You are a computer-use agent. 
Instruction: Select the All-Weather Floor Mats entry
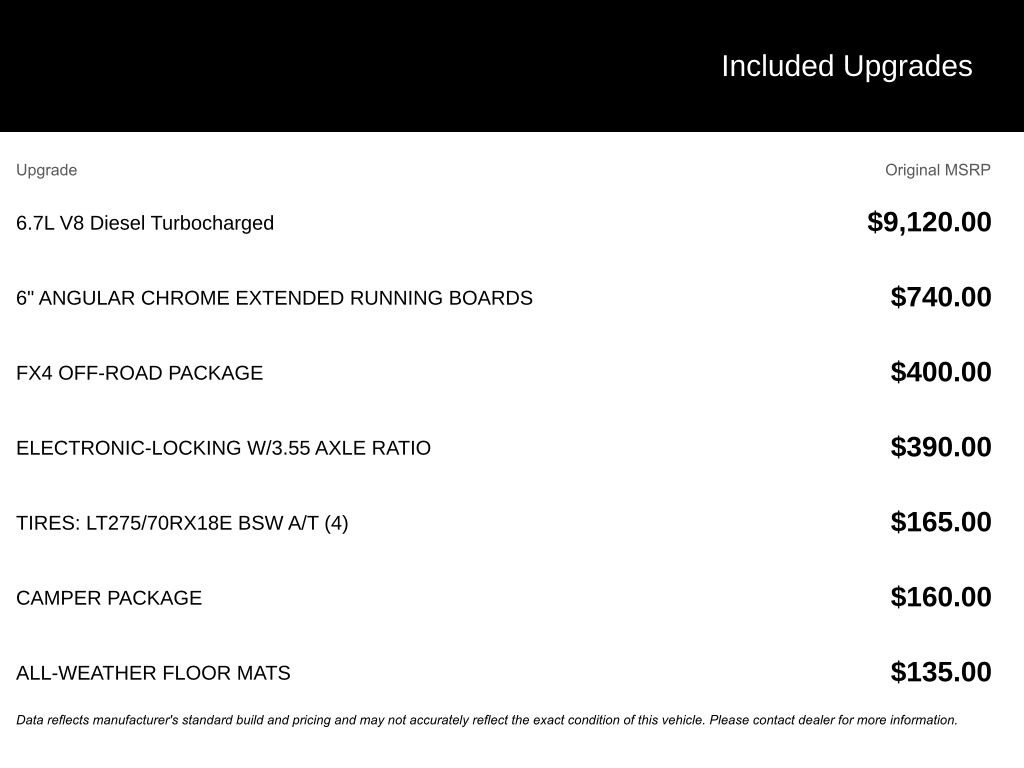pos(153,673)
